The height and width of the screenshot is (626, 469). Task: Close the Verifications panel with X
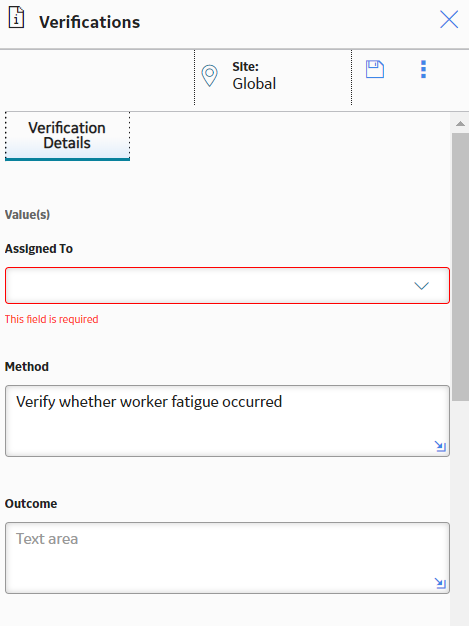[x=449, y=19]
